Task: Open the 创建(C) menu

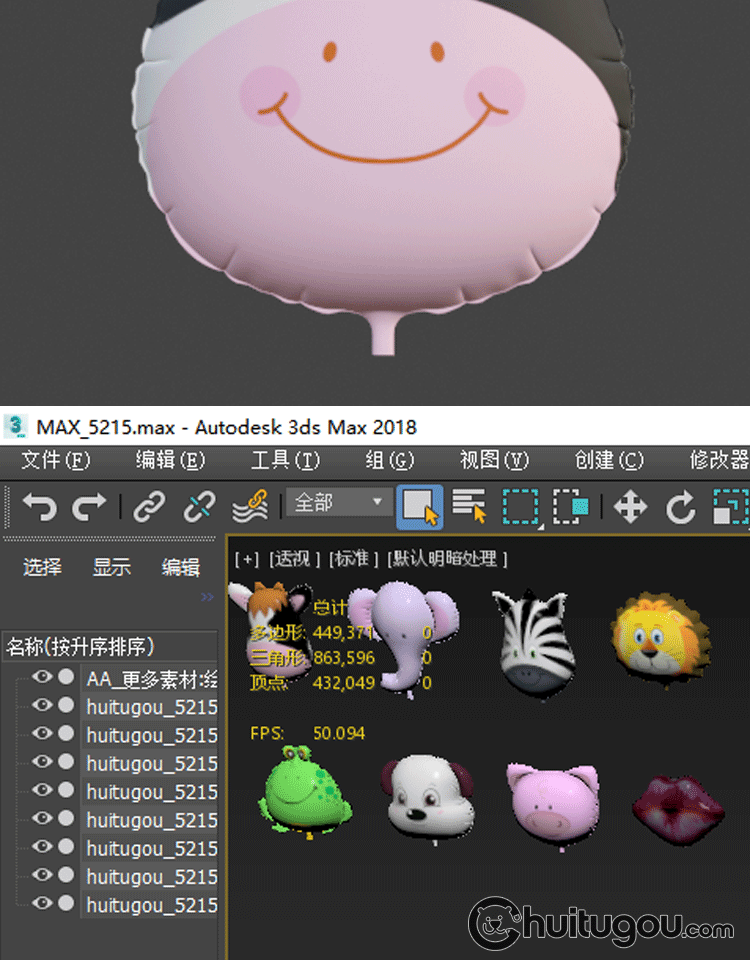Action: coord(609,460)
